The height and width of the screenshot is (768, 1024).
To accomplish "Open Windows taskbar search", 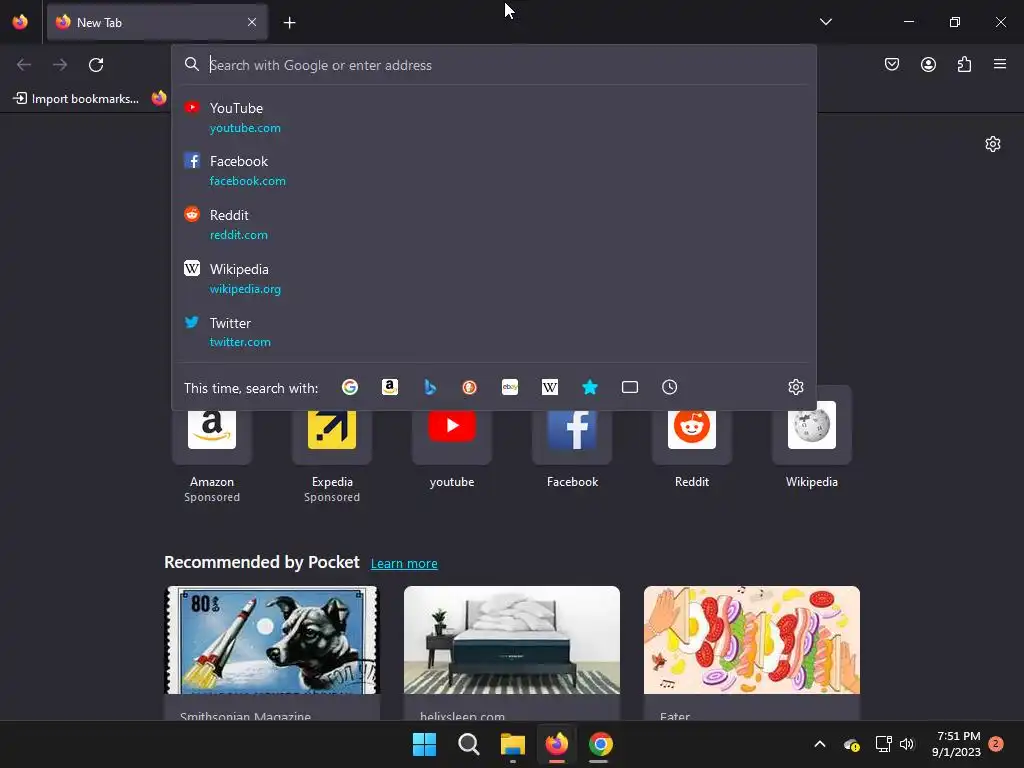I will point(468,744).
